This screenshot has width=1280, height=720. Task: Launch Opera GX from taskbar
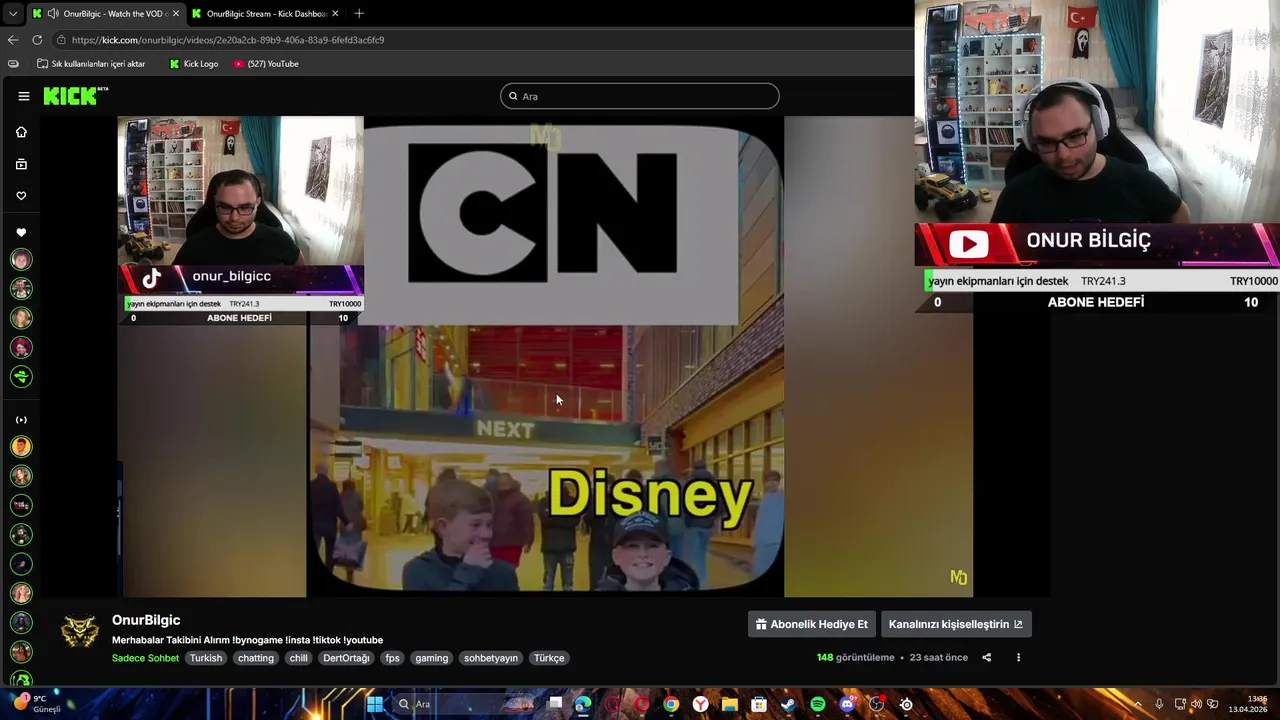point(612,704)
